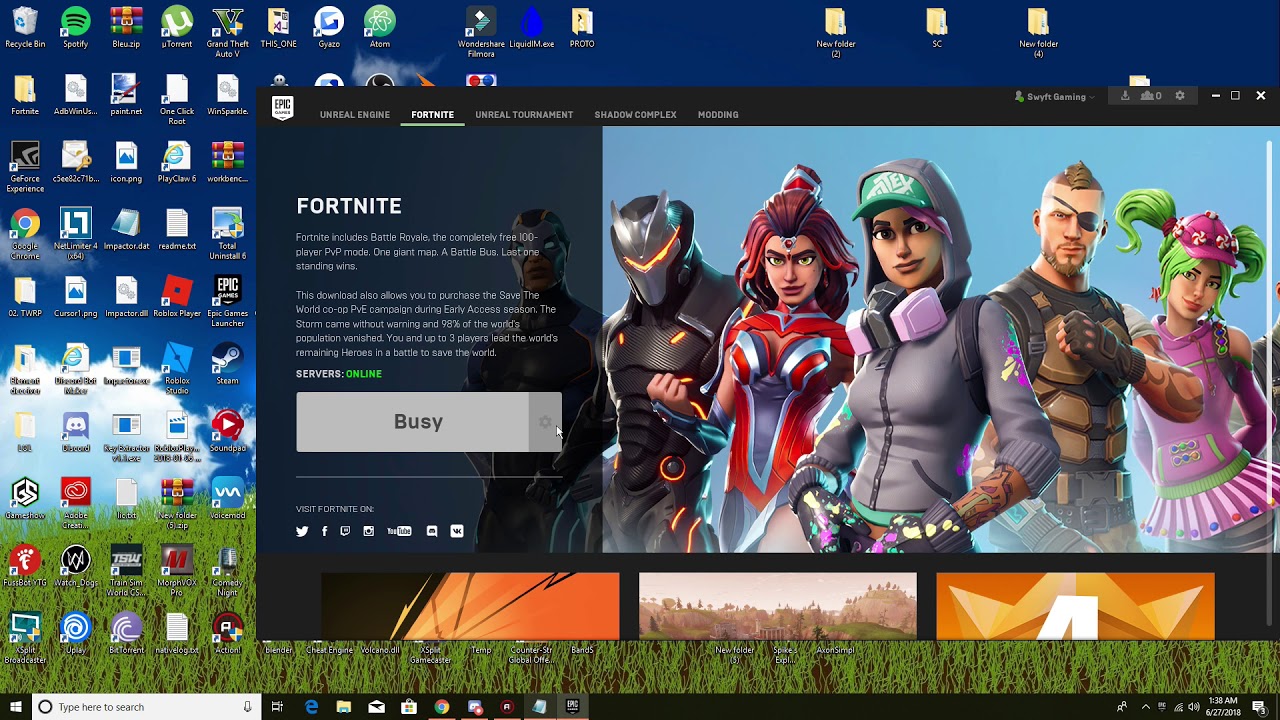Select the paint.net desktop icon
1280x720 pixels.
[126, 95]
